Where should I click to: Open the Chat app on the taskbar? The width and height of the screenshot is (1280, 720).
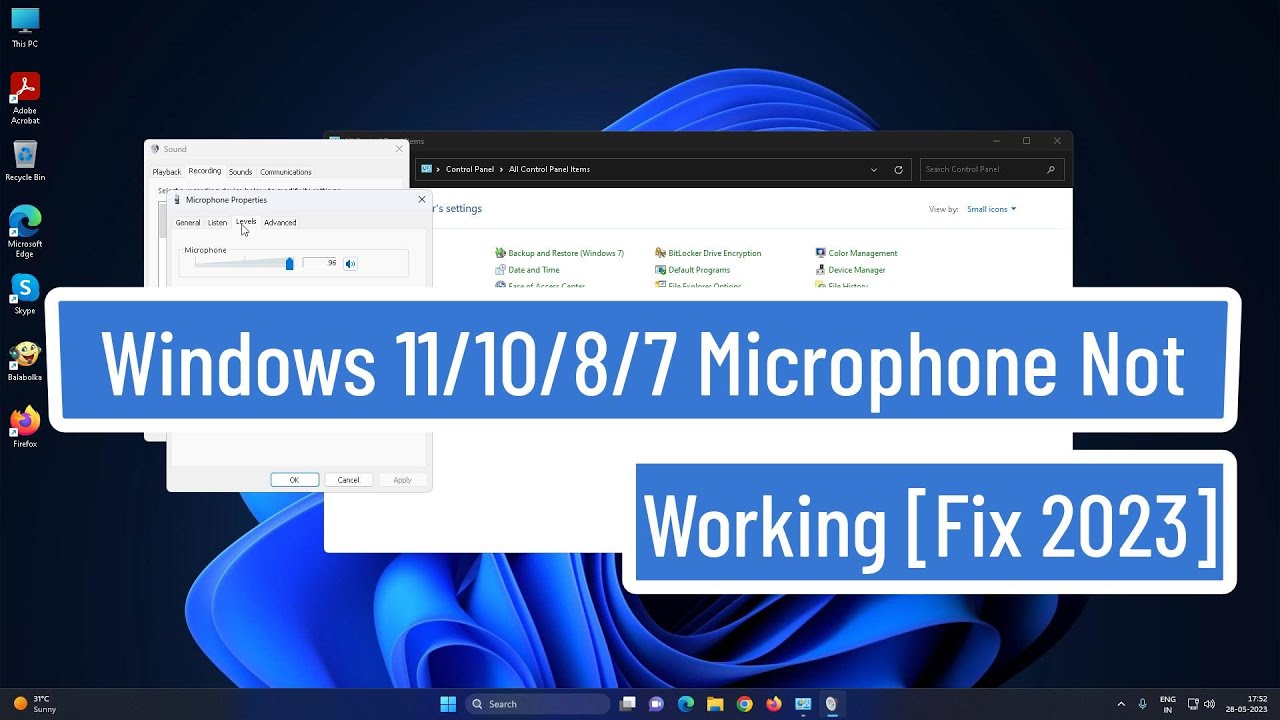click(656, 704)
